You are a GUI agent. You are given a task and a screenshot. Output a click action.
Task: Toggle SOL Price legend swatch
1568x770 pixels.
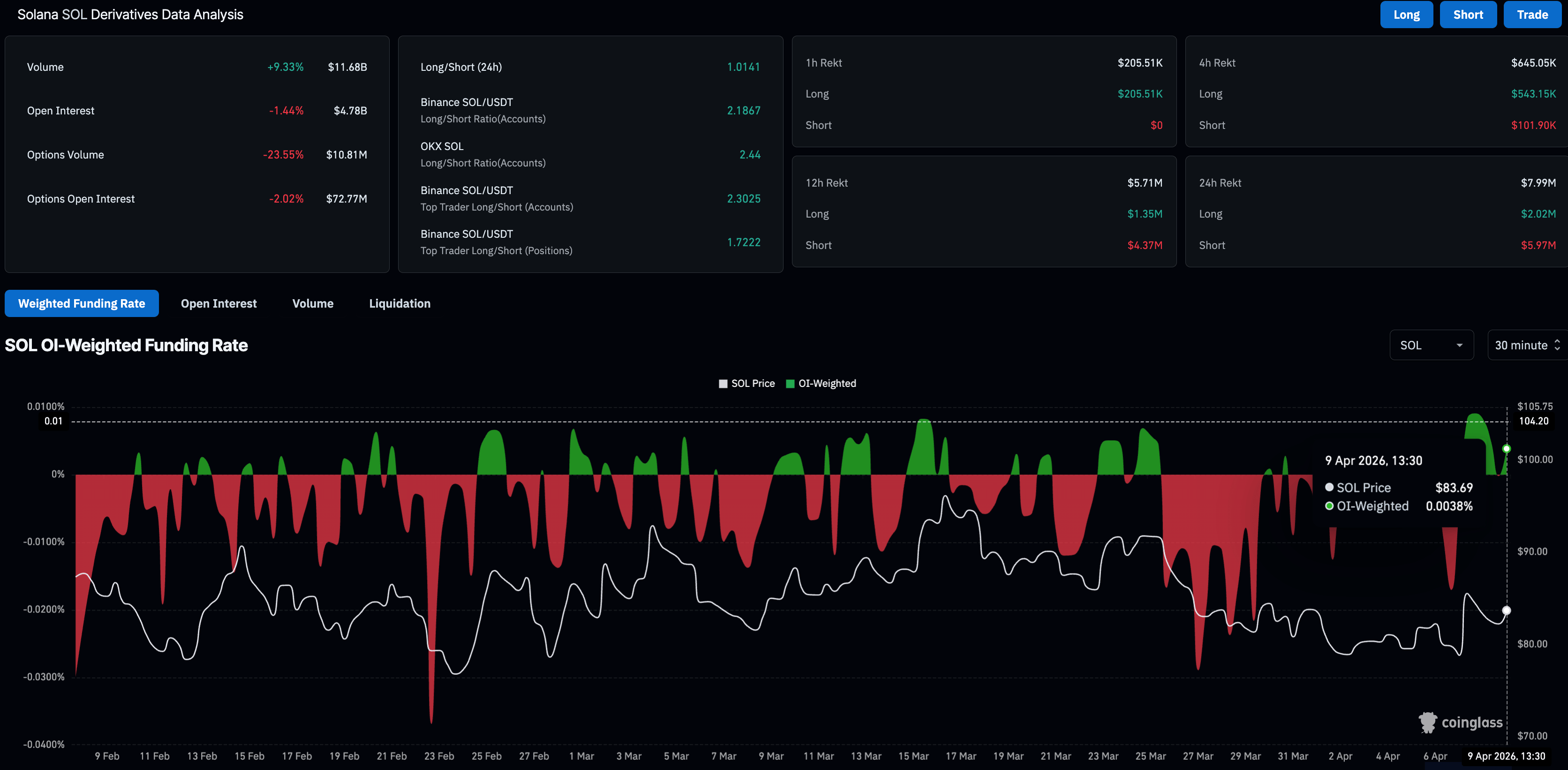(723, 384)
